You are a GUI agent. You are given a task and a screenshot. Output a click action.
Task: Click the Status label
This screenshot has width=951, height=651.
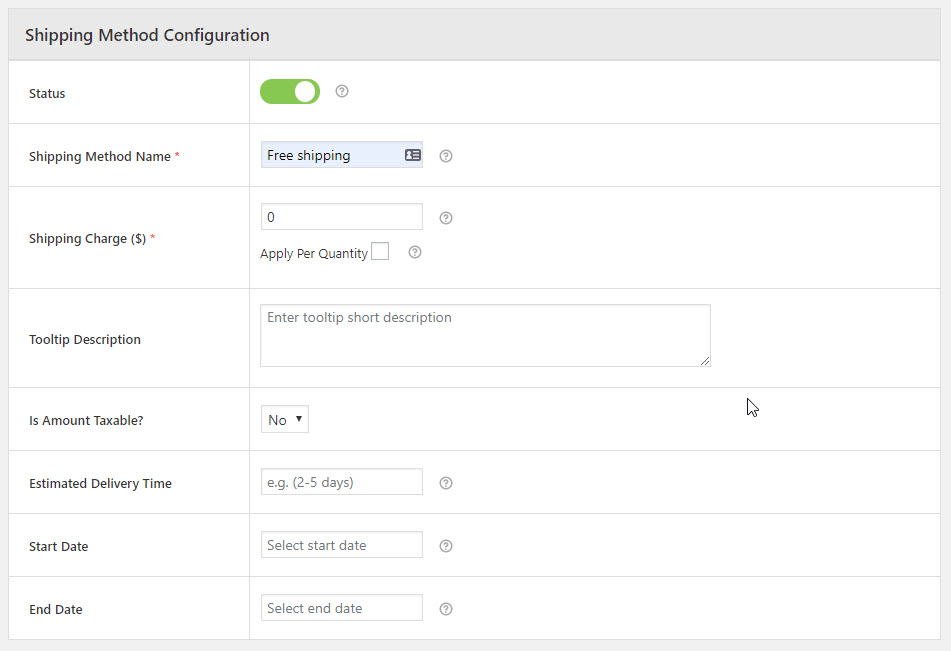click(47, 93)
